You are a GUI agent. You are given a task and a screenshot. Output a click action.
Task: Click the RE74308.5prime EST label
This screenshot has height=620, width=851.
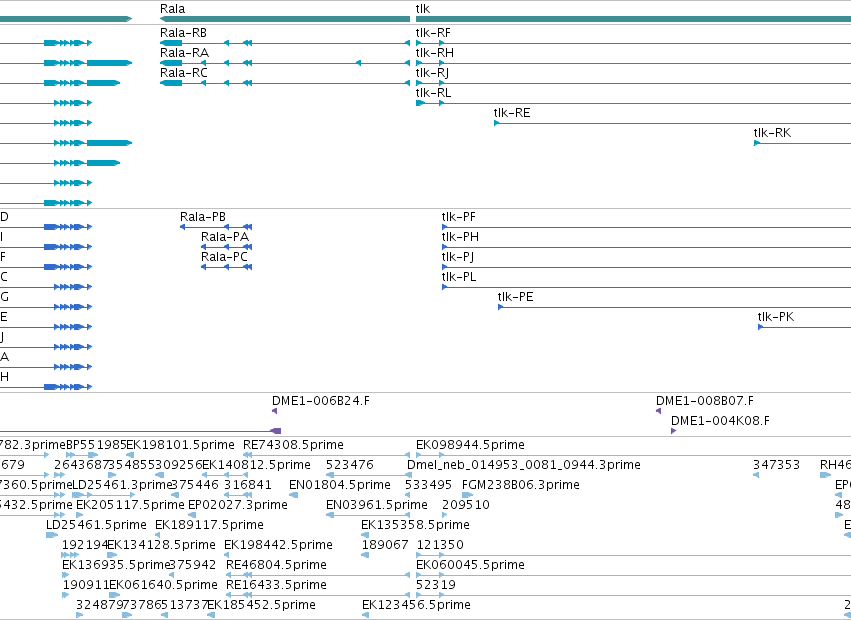click(x=293, y=445)
